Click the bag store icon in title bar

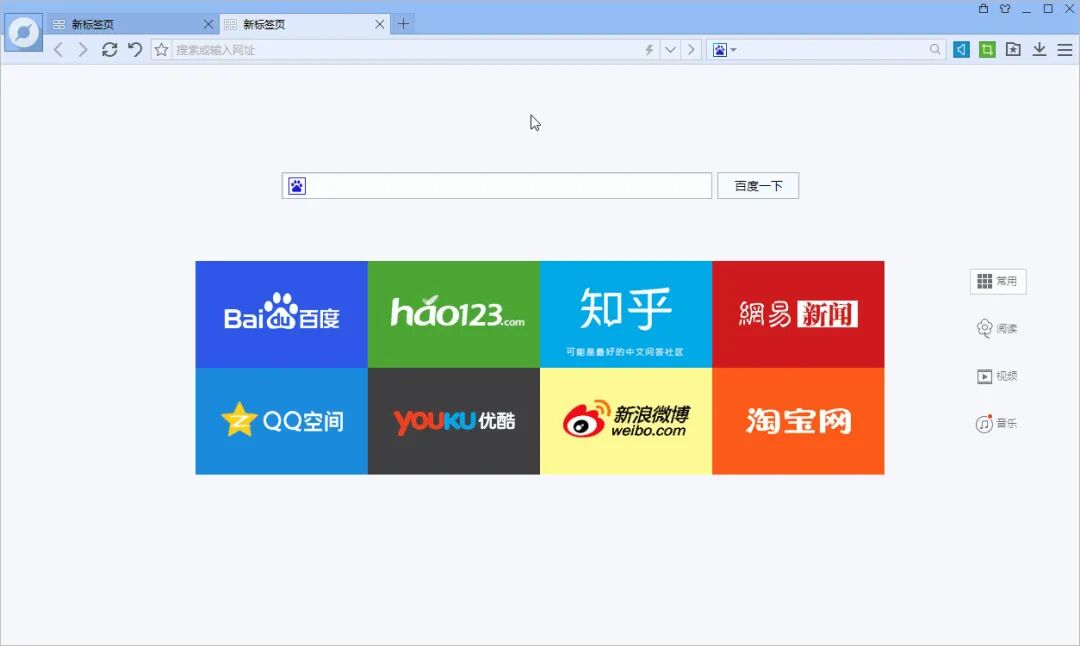point(984,9)
